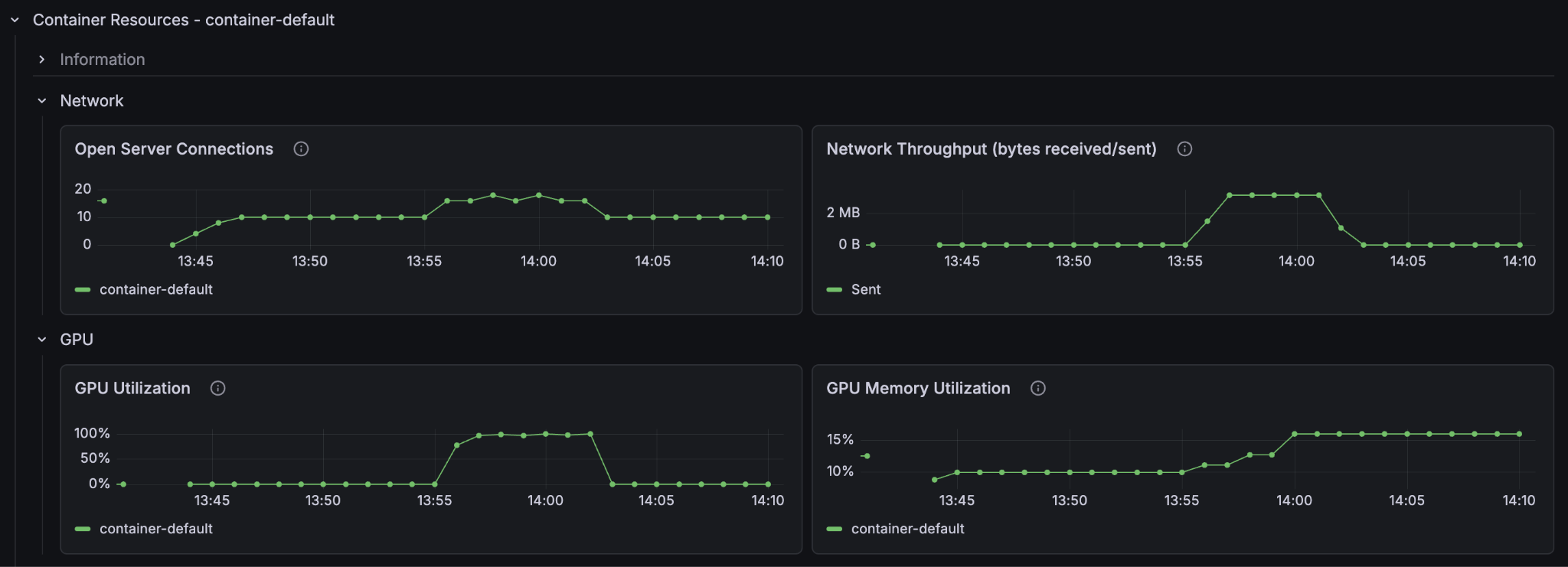Collapse the GPU section chevron

click(x=42, y=340)
